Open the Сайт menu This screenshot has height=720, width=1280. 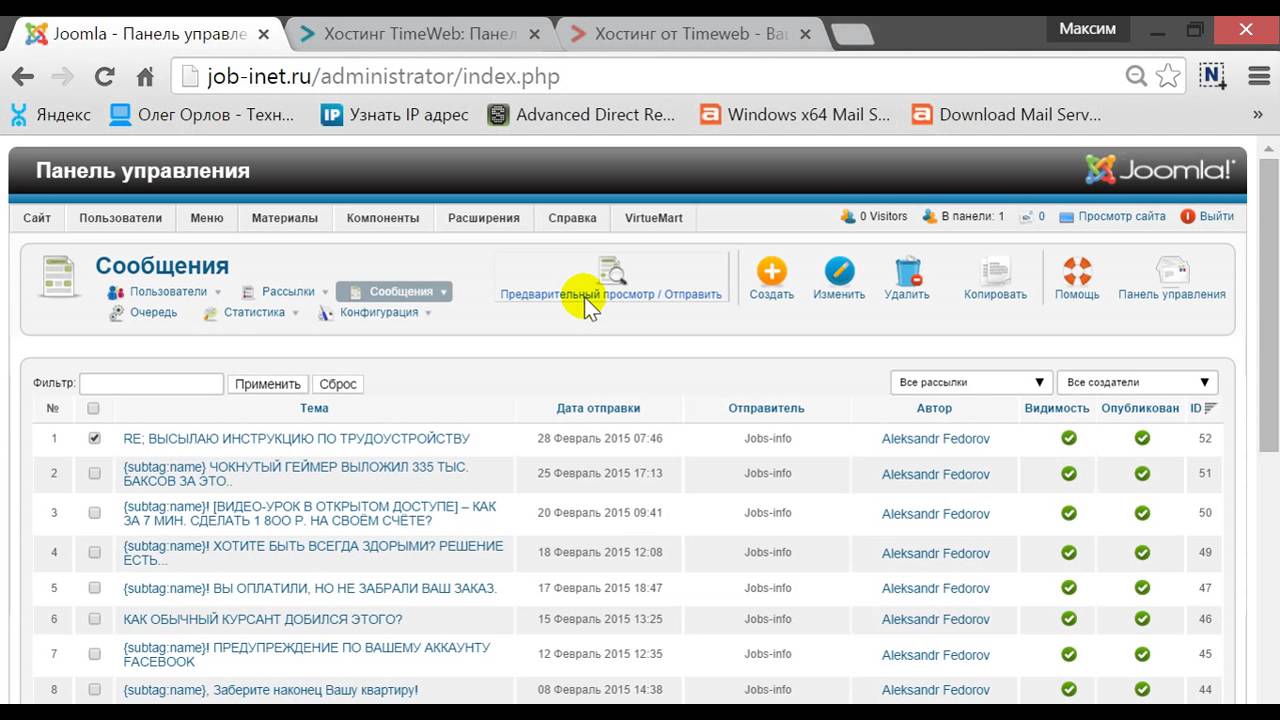(x=37, y=218)
